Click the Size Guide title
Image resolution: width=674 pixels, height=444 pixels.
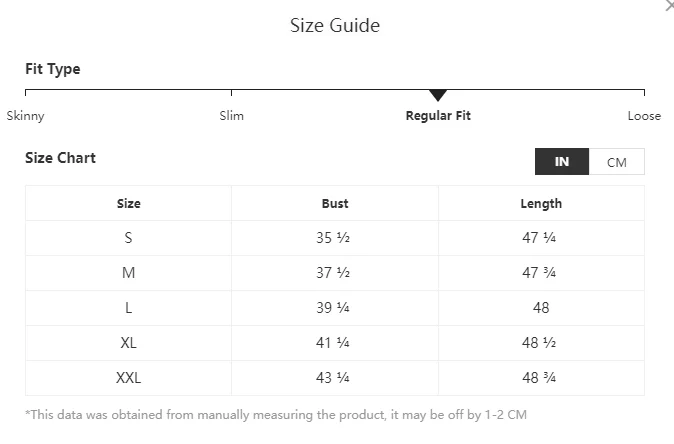point(335,25)
